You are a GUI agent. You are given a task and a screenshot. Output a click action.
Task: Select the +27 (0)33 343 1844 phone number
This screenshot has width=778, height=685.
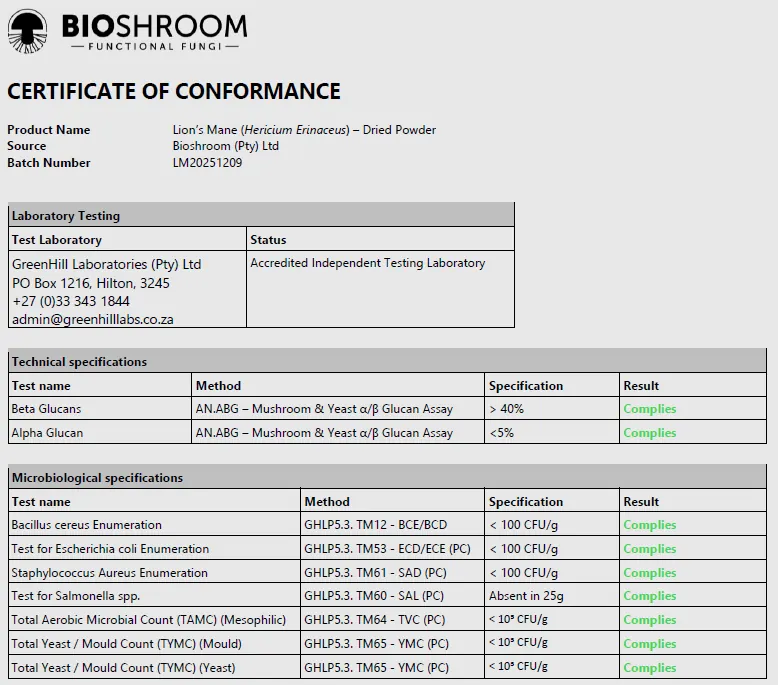tap(71, 301)
